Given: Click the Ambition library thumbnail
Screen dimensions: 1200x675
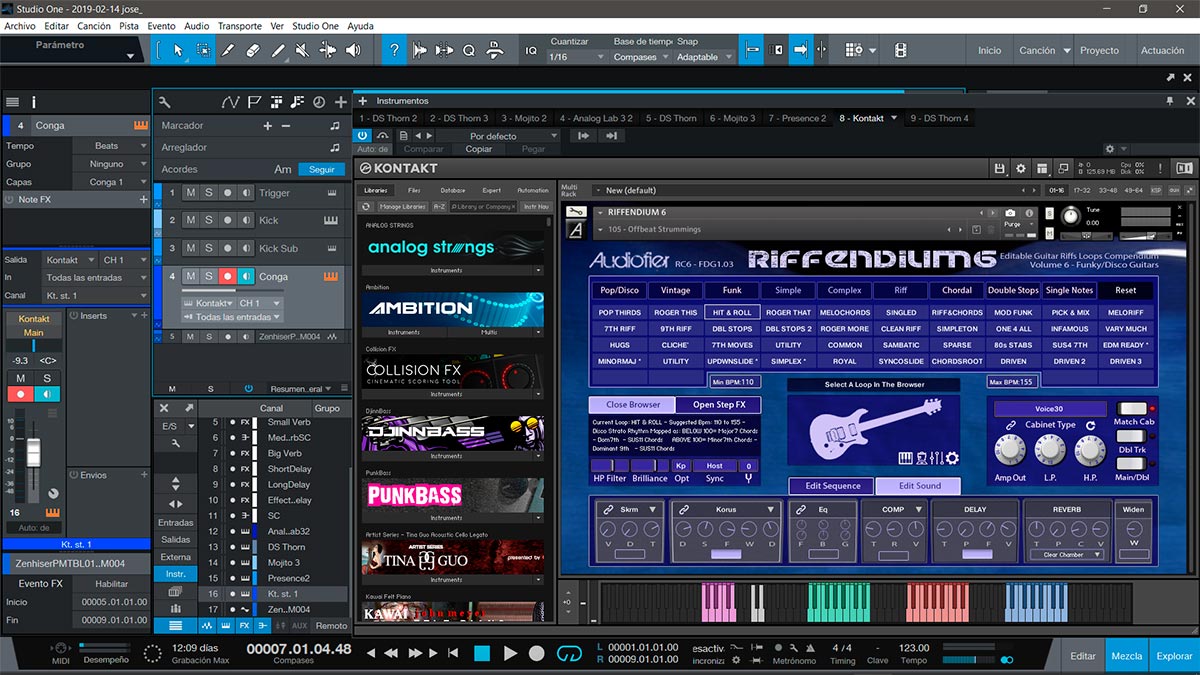Looking at the screenshot, I should click(x=453, y=309).
